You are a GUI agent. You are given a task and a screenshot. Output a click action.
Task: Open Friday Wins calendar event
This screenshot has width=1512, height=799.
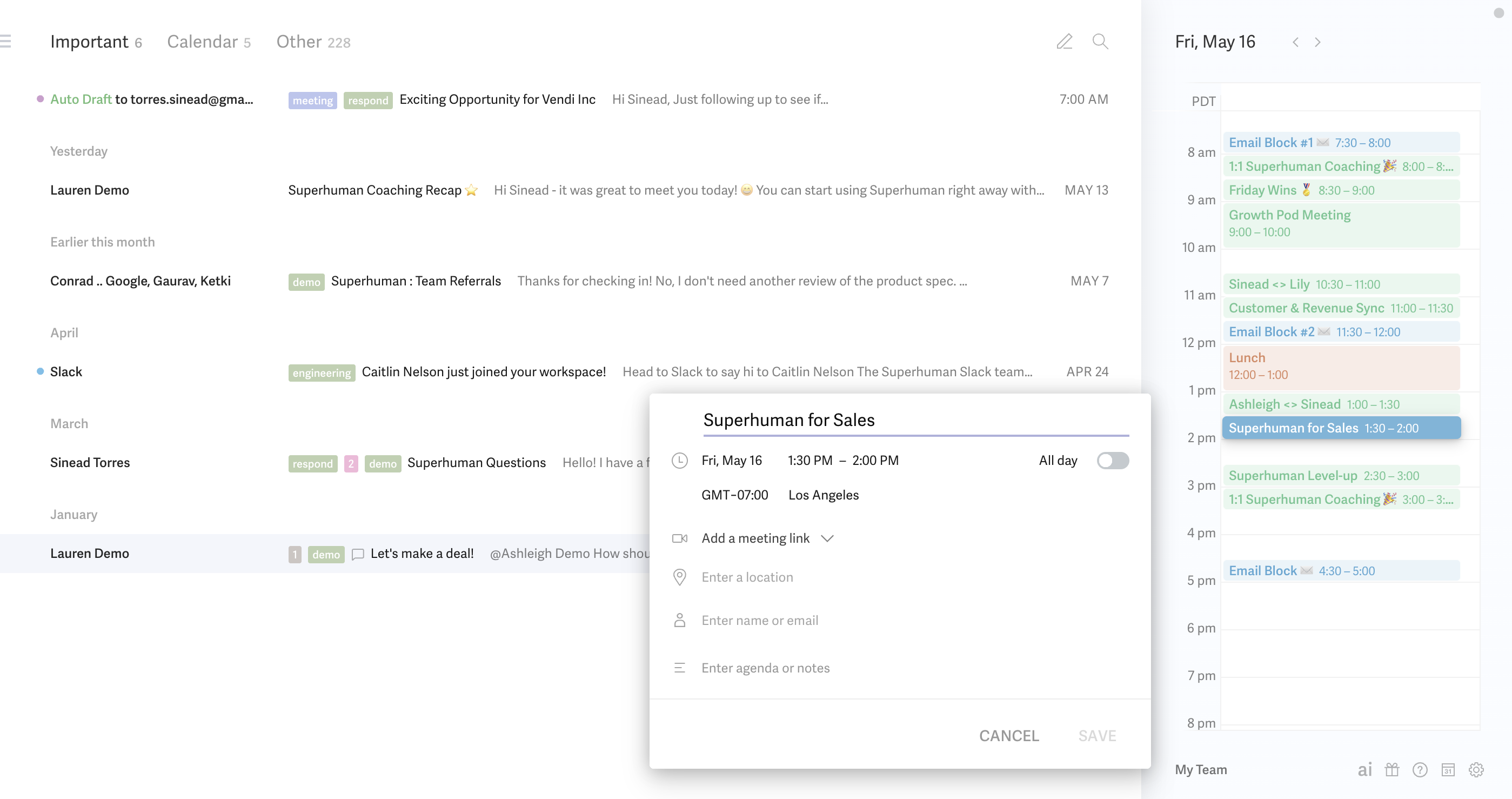[x=1341, y=190]
